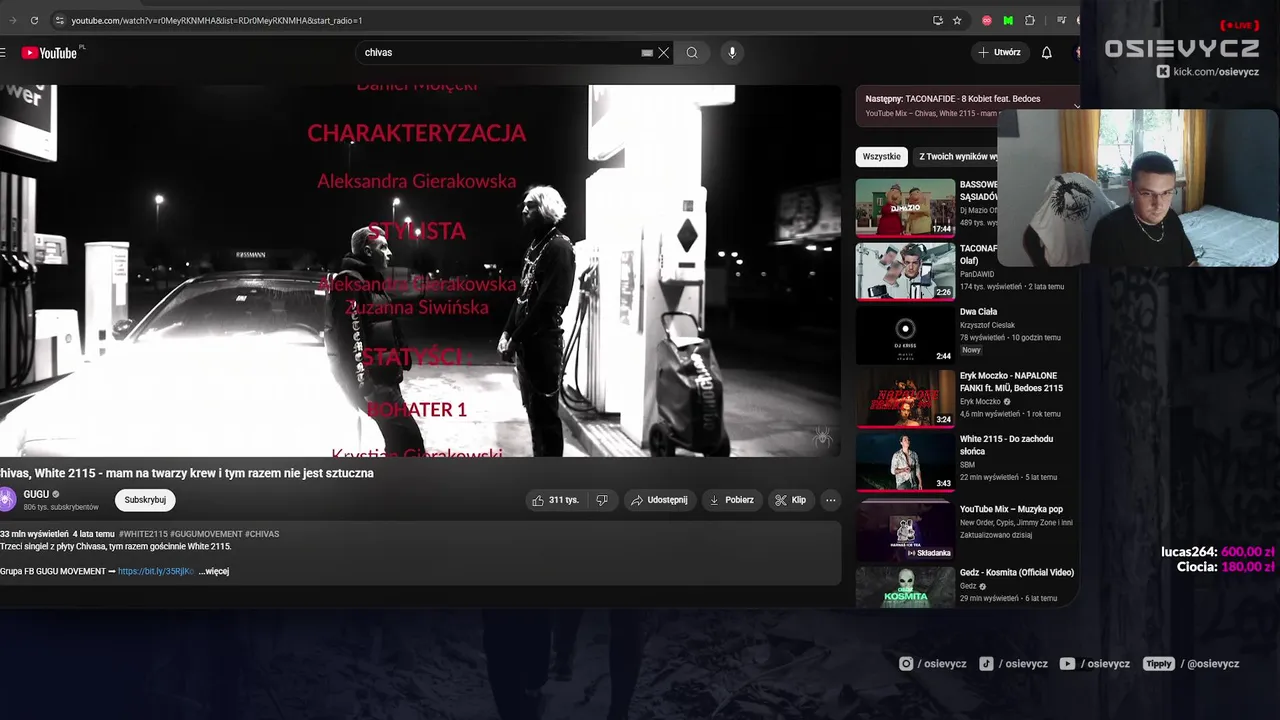Reload the page in the browser
This screenshot has width=1280, height=720.
pyautogui.click(x=34, y=20)
